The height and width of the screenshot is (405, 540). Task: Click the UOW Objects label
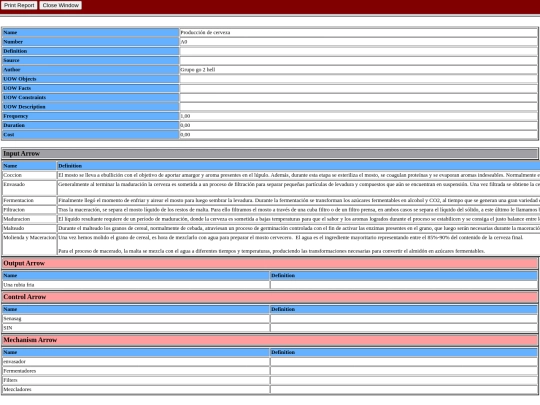click(90, 79)
